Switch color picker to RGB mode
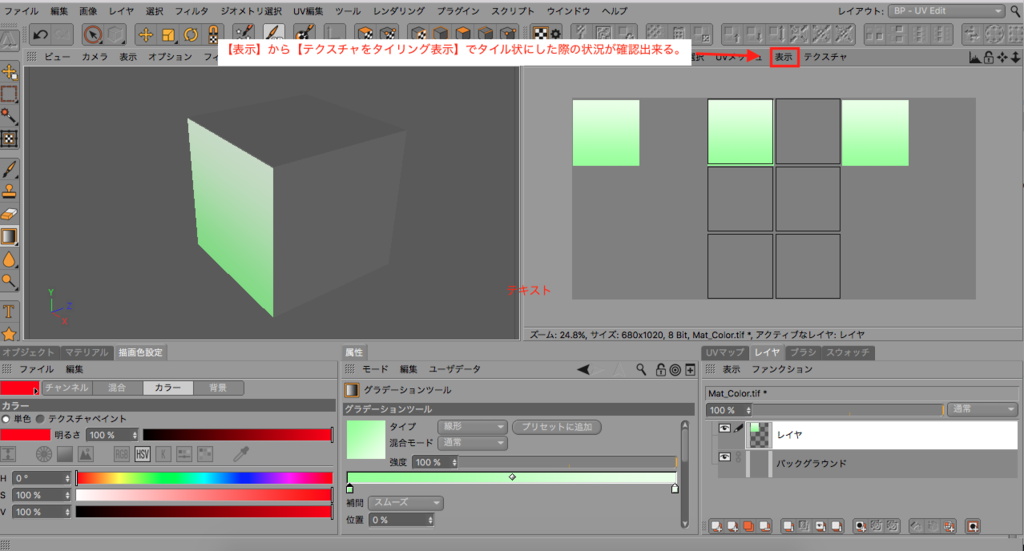1024x551 pixels. coord(121,454)
